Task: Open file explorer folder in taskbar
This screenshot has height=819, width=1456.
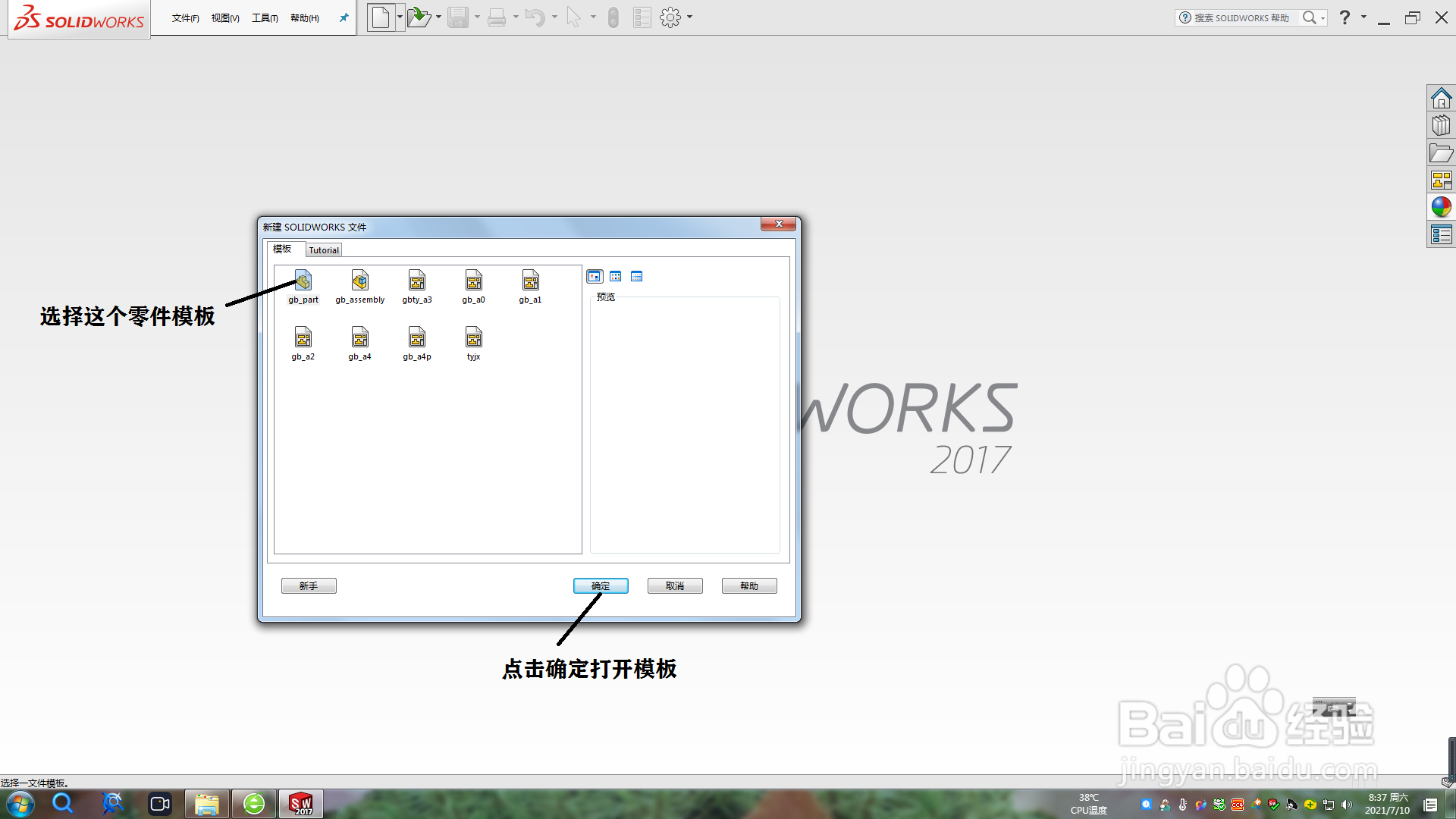Action: tap(206, 804)
